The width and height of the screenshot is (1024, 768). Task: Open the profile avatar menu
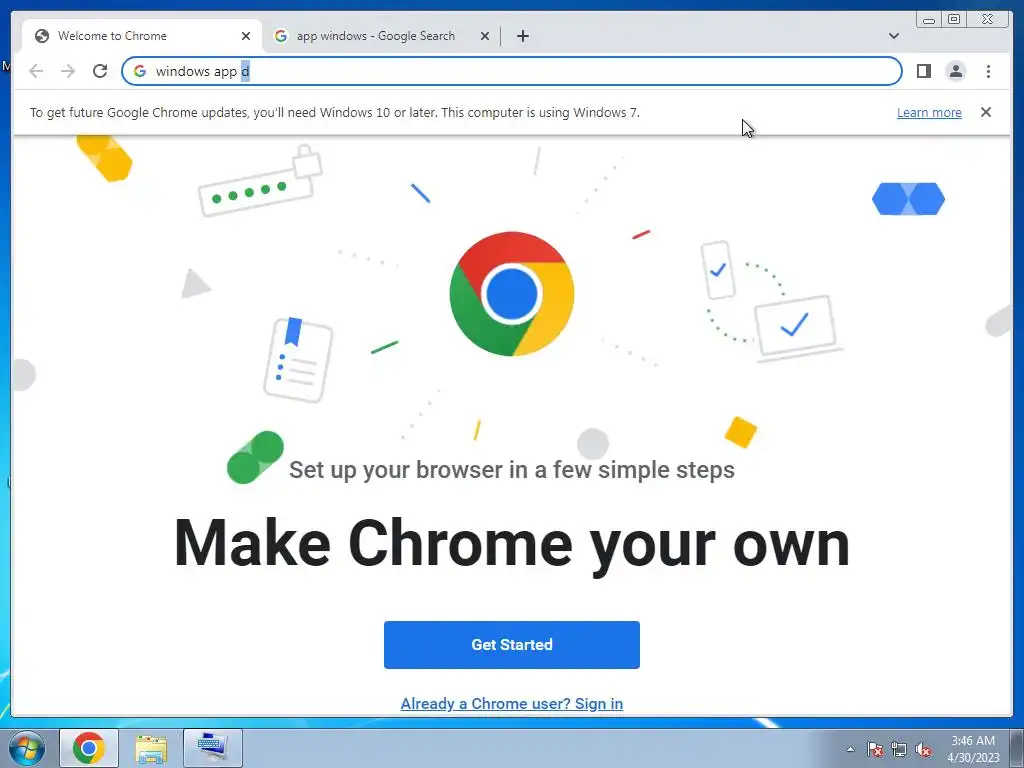point(955,71)
